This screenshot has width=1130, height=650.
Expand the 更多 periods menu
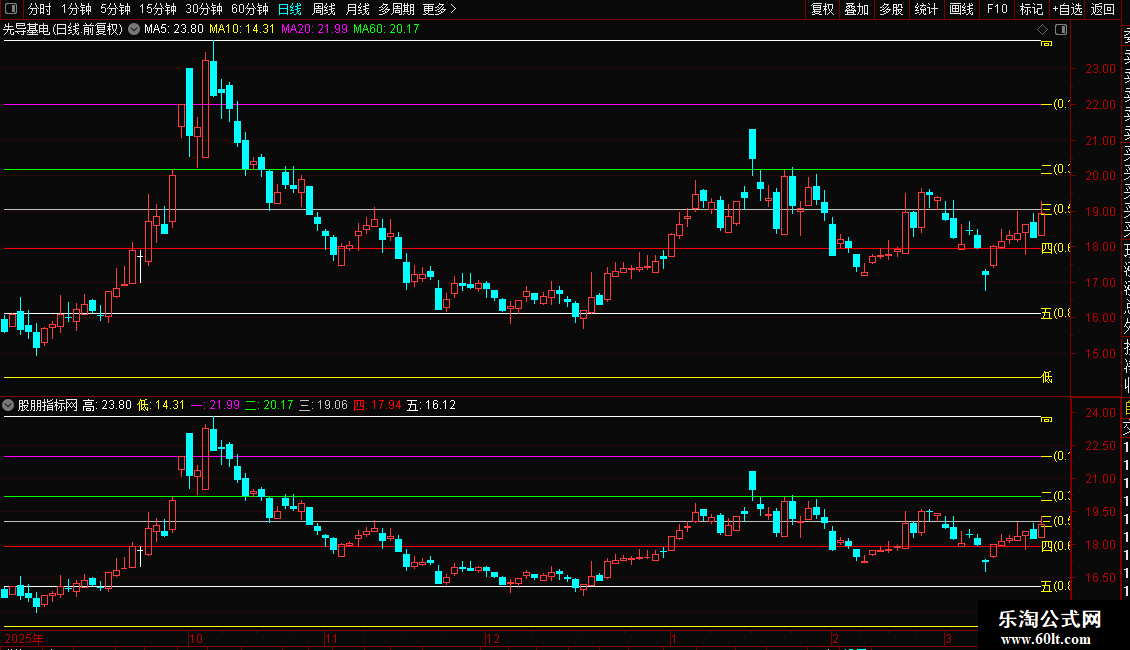(440, 9)
